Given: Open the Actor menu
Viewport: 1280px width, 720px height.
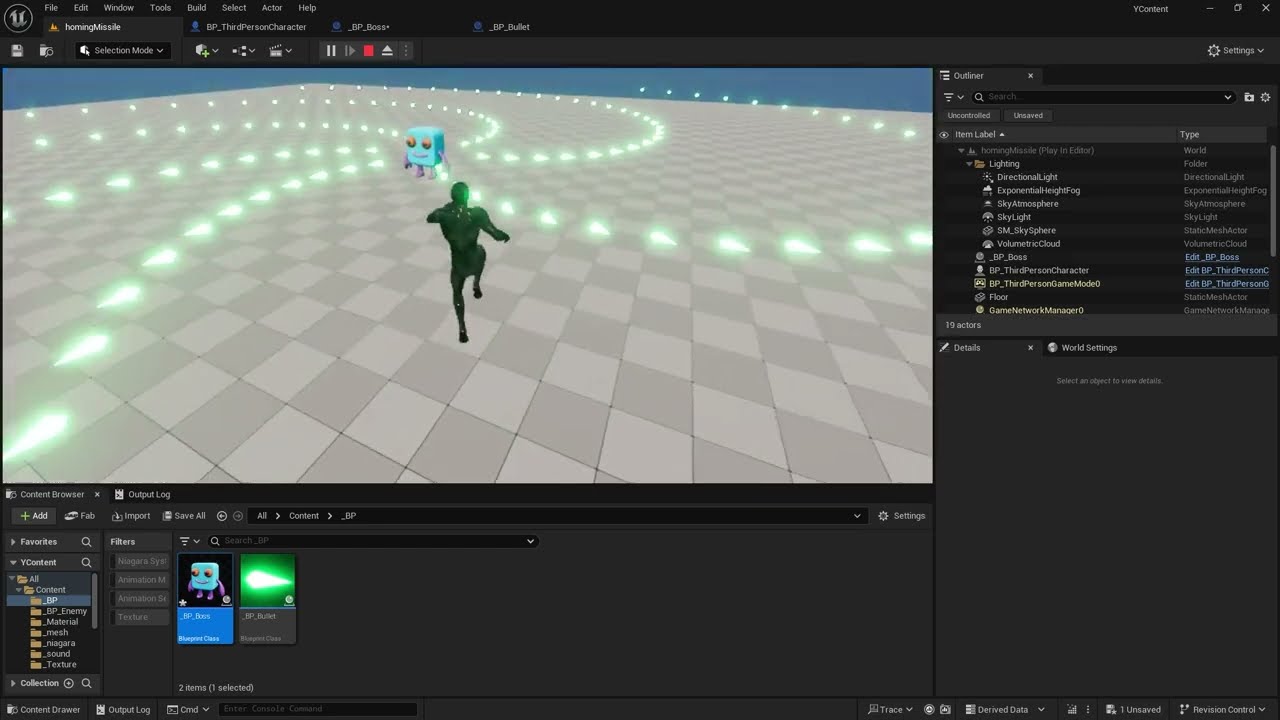Looking at the screenshot, I should [x=272, y=8].
